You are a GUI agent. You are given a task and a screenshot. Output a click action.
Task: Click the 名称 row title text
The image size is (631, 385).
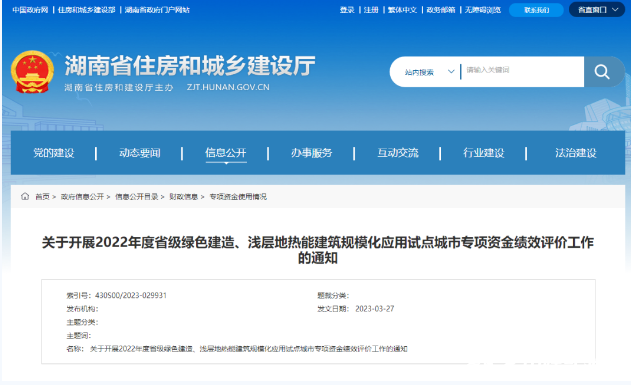coord(249,349)
